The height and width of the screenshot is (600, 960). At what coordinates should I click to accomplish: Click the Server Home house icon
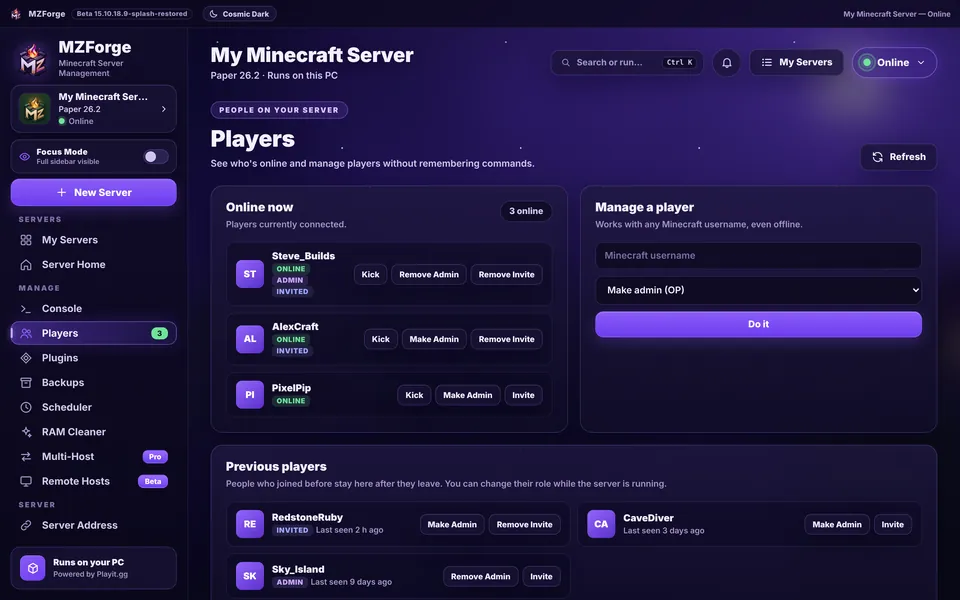point(26,264)
